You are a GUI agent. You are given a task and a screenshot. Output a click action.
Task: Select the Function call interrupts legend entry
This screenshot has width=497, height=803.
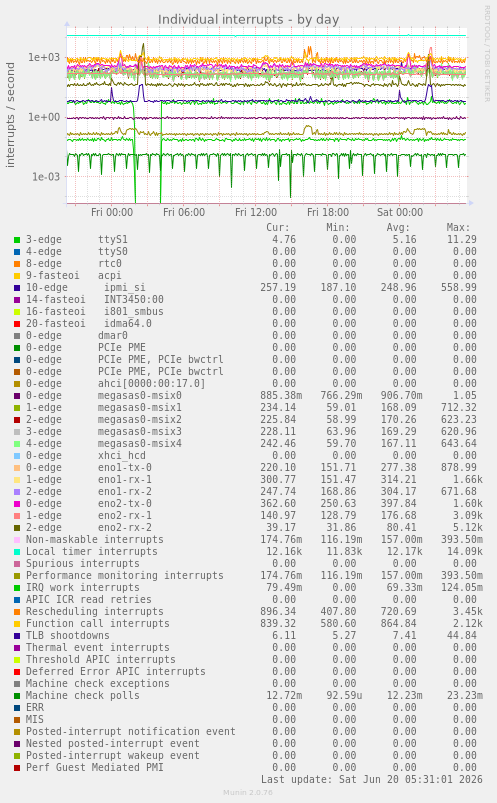[x=97, y=623]
